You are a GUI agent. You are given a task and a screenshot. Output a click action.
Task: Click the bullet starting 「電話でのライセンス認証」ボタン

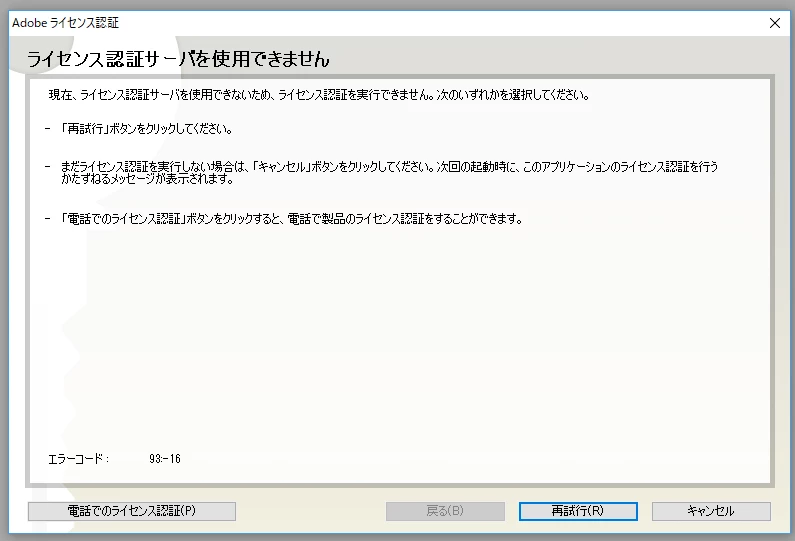point(292,219)
